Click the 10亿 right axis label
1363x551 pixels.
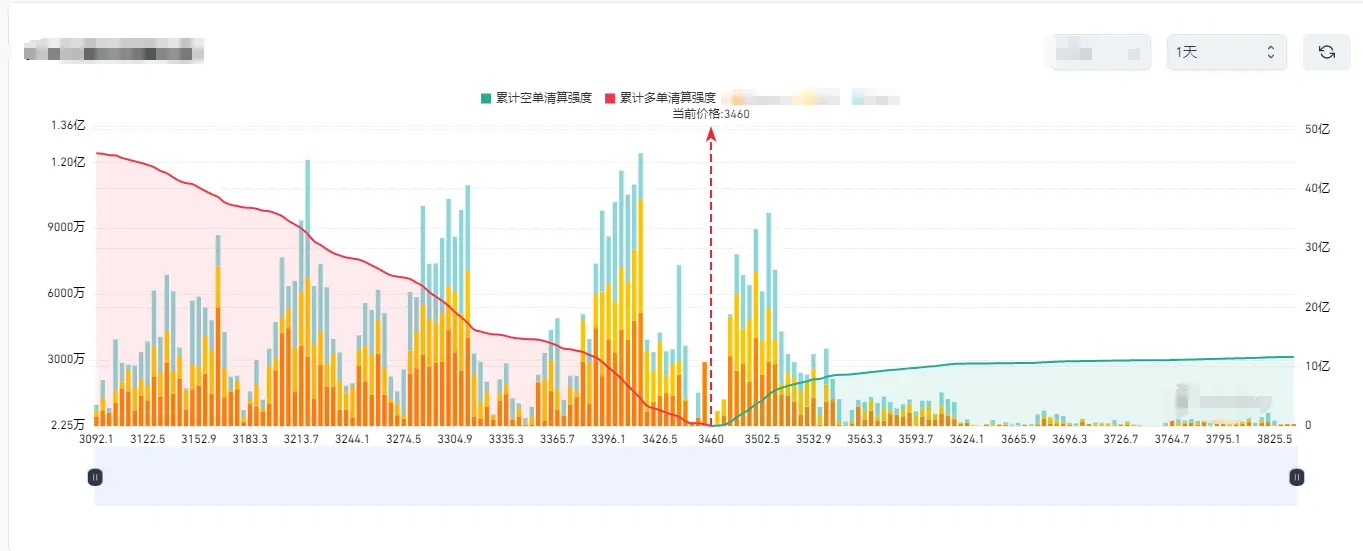1317,366
